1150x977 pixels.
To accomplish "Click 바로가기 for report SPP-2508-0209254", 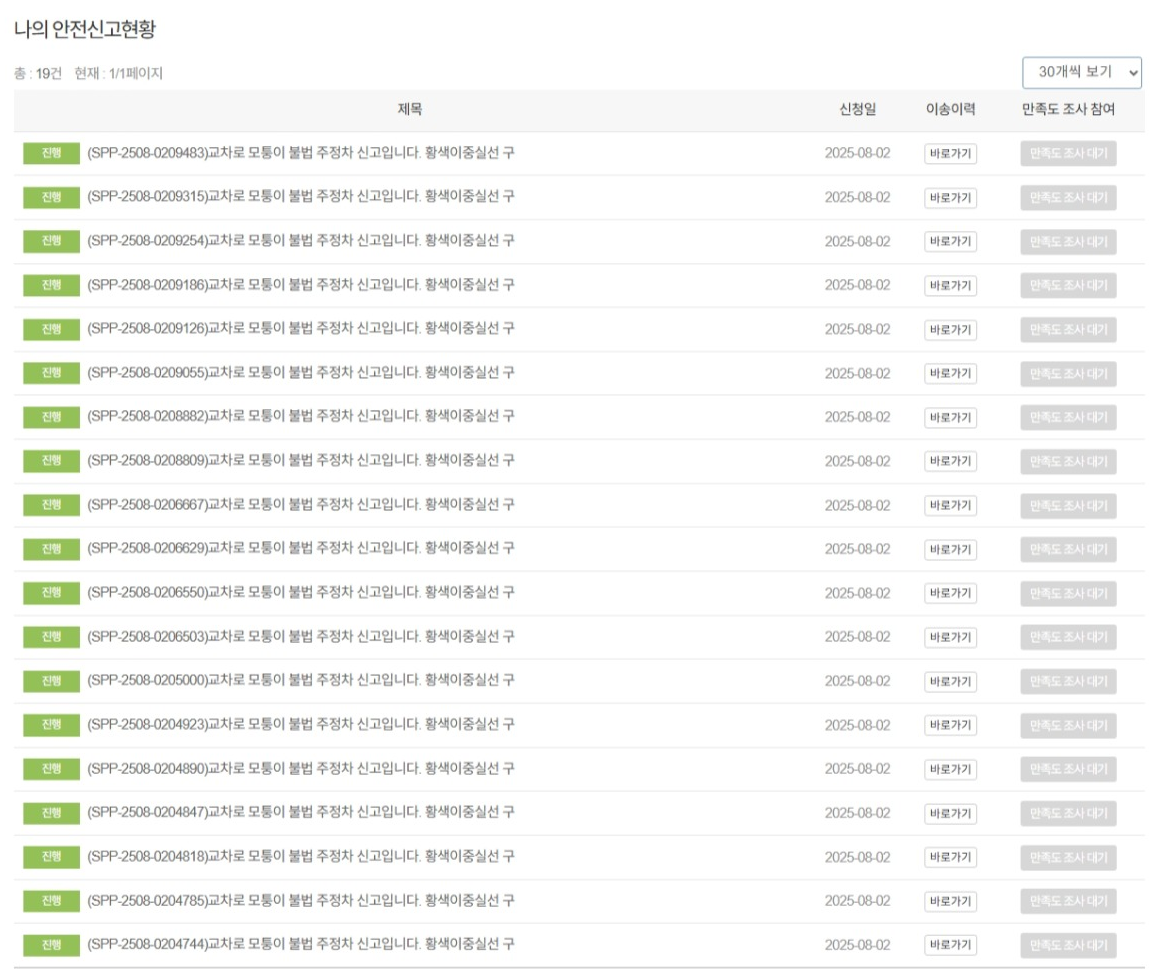I will click(x=949, y=242).
